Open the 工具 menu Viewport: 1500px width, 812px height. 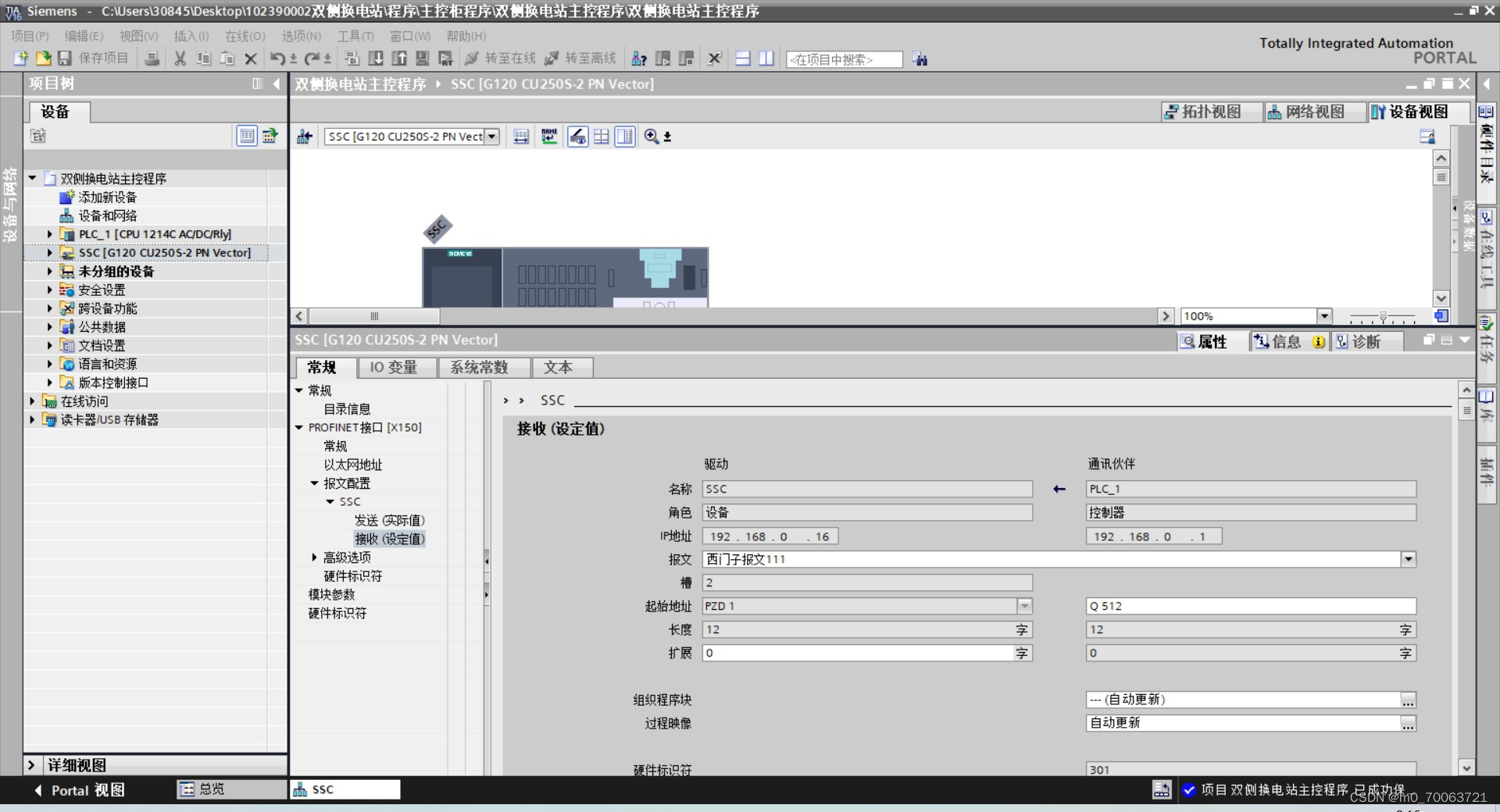coord(356,36)
